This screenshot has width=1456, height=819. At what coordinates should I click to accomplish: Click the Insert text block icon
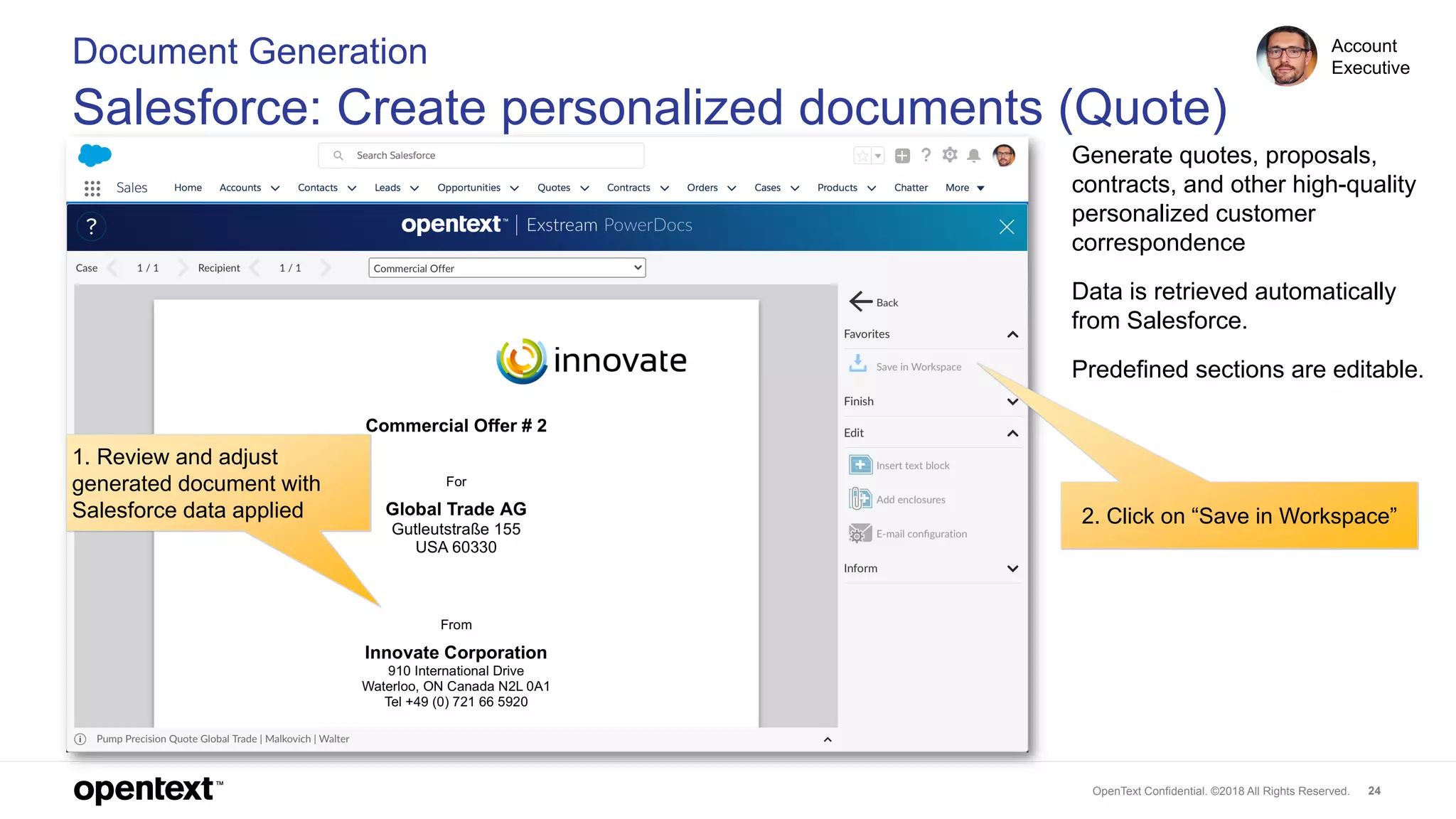coord(860,465)
